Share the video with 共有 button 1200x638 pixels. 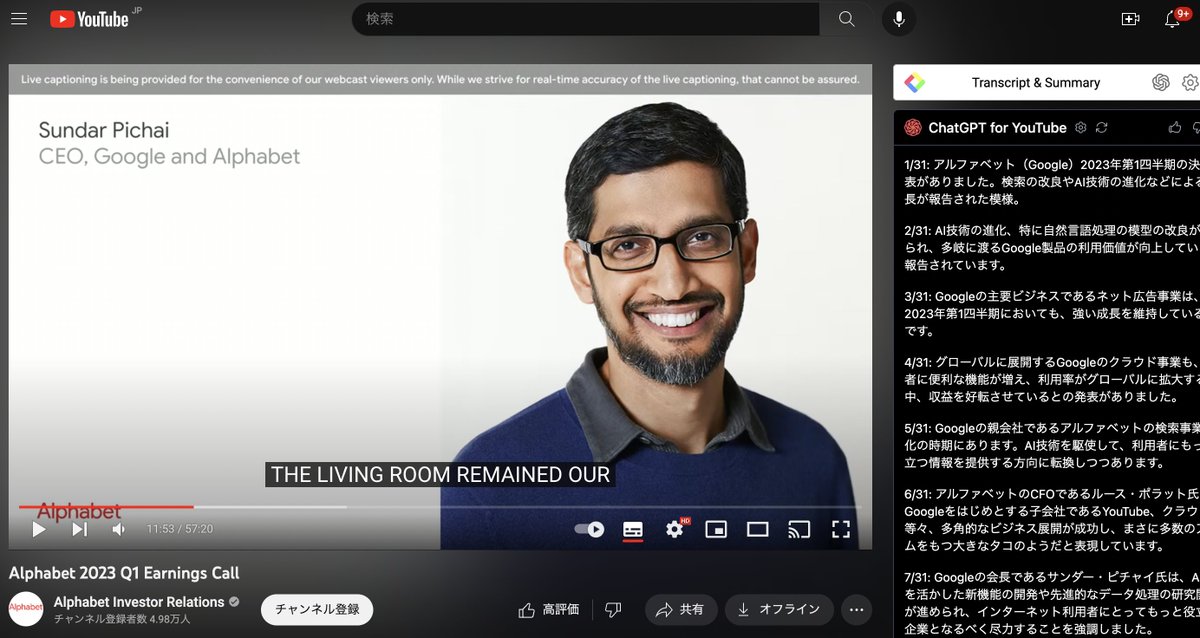coord(680,609)
